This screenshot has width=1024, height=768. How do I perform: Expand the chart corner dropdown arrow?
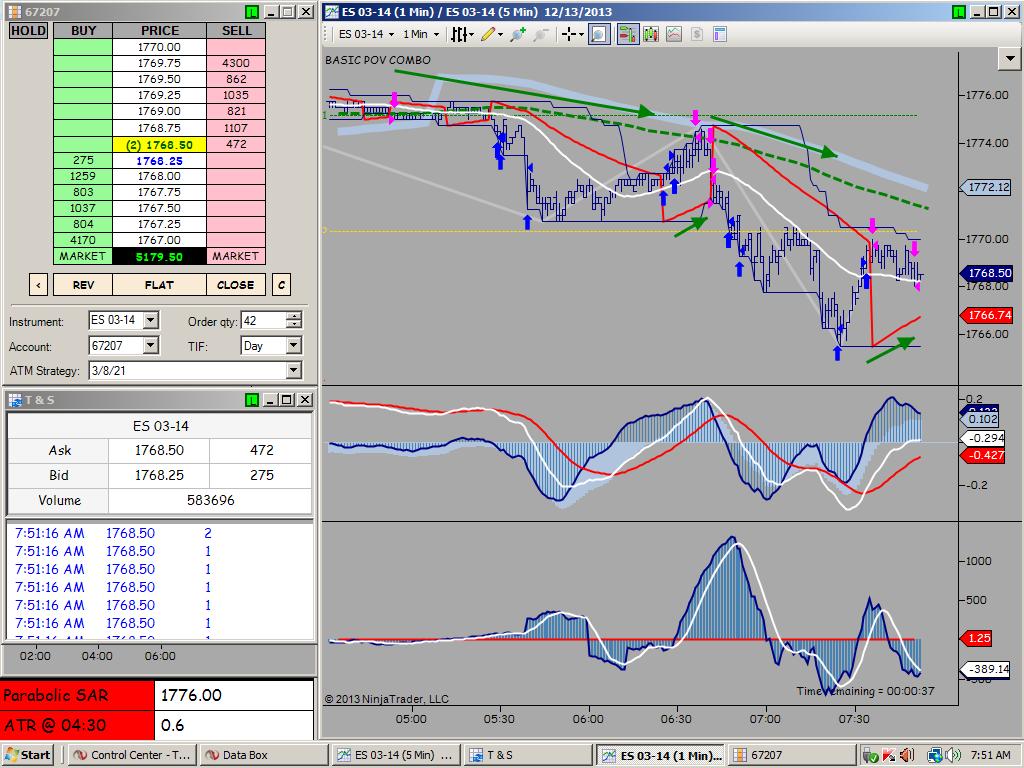point(1010,59)
